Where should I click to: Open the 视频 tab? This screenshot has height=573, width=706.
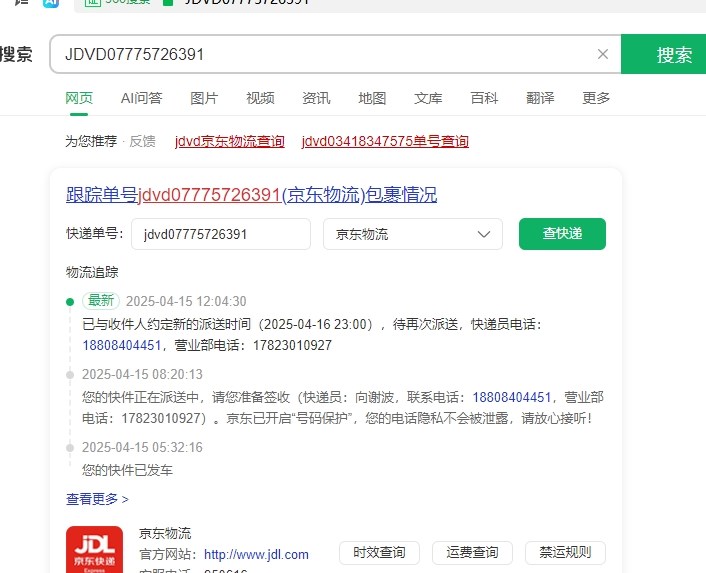(260, 98)
